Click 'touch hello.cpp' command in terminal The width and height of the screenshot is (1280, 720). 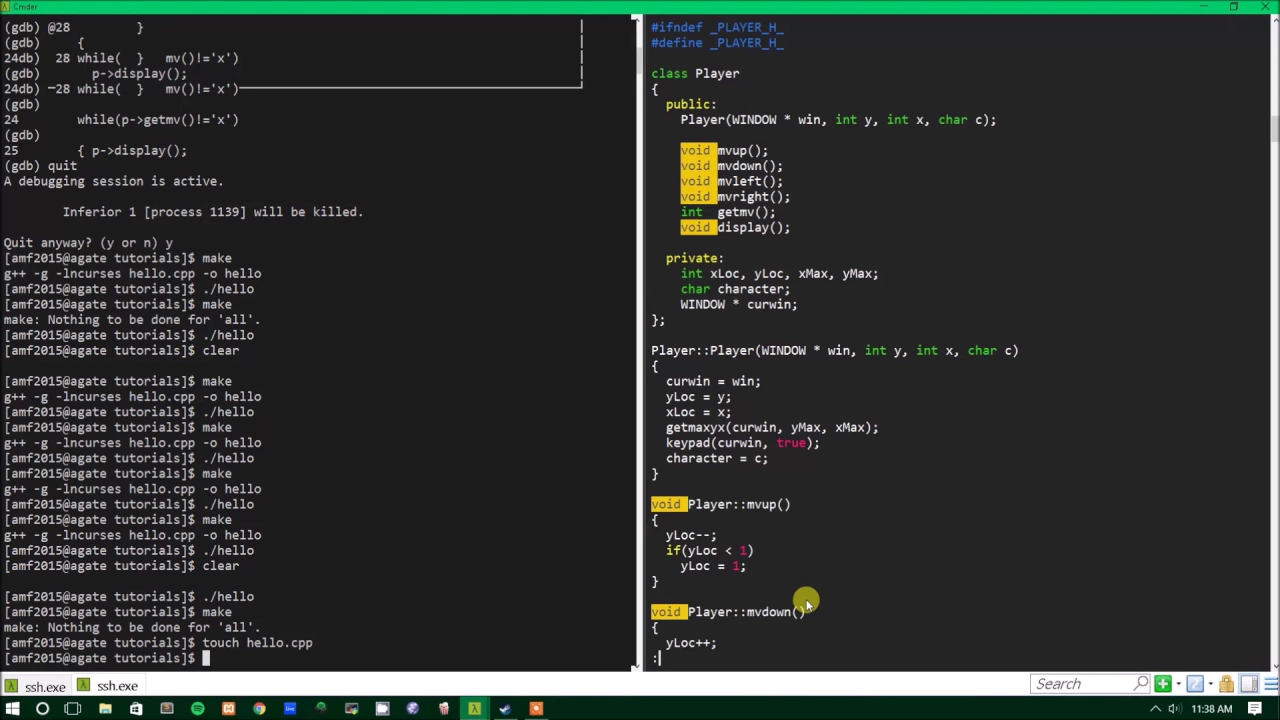coord(257,643)
